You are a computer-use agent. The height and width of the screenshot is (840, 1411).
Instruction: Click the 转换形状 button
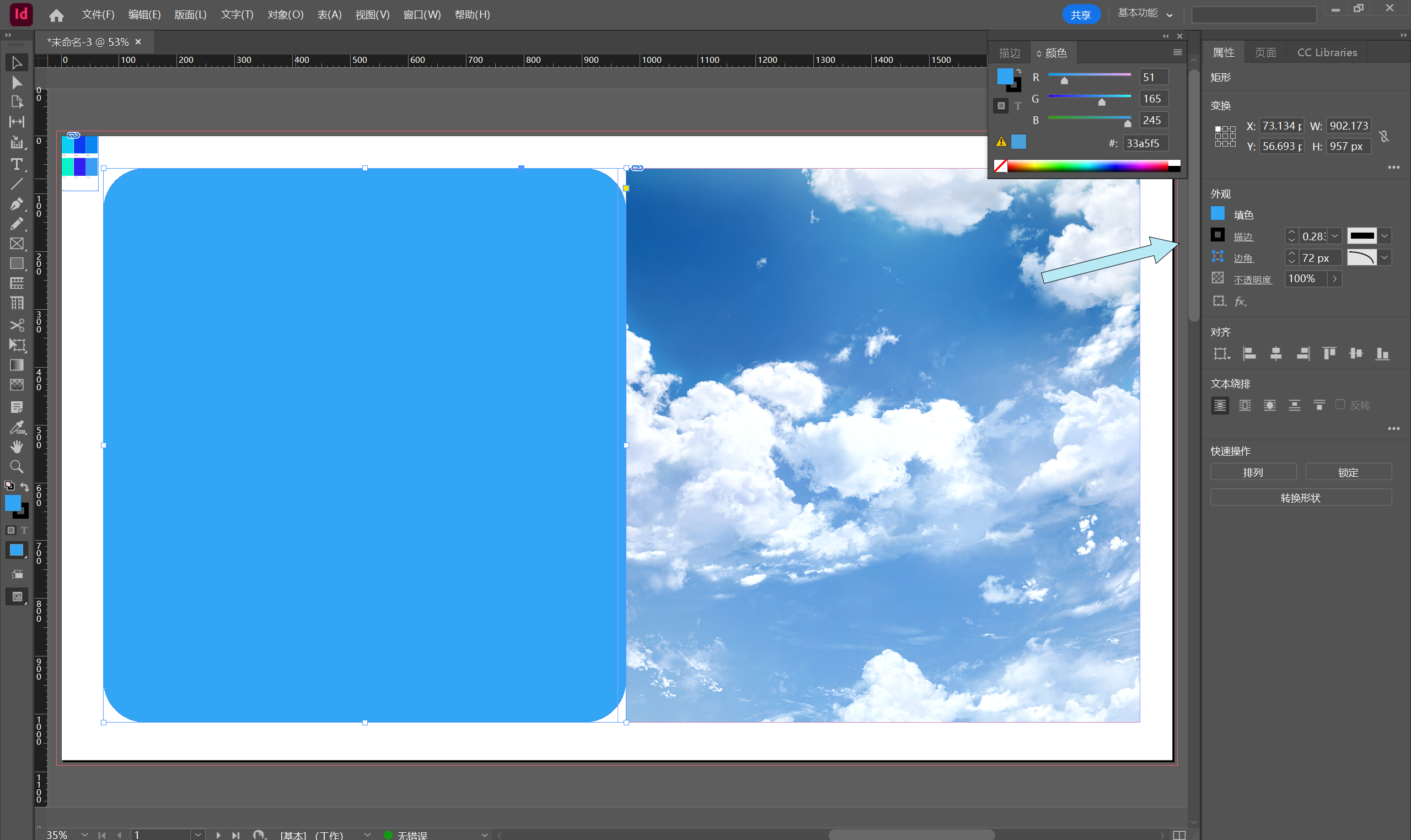(1300, 498)
